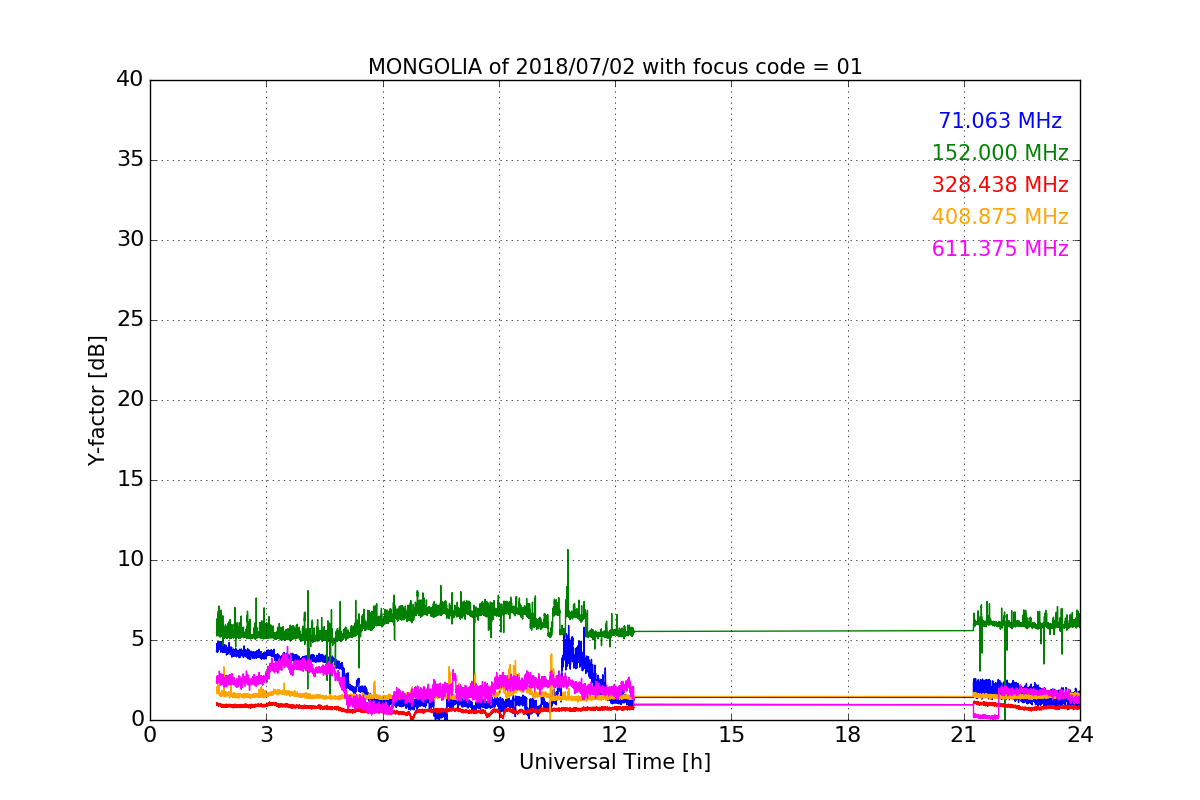1200x800 pixels.
Task: Select the 408.875 MHz legend label
Action: [x=1000, y=217]
